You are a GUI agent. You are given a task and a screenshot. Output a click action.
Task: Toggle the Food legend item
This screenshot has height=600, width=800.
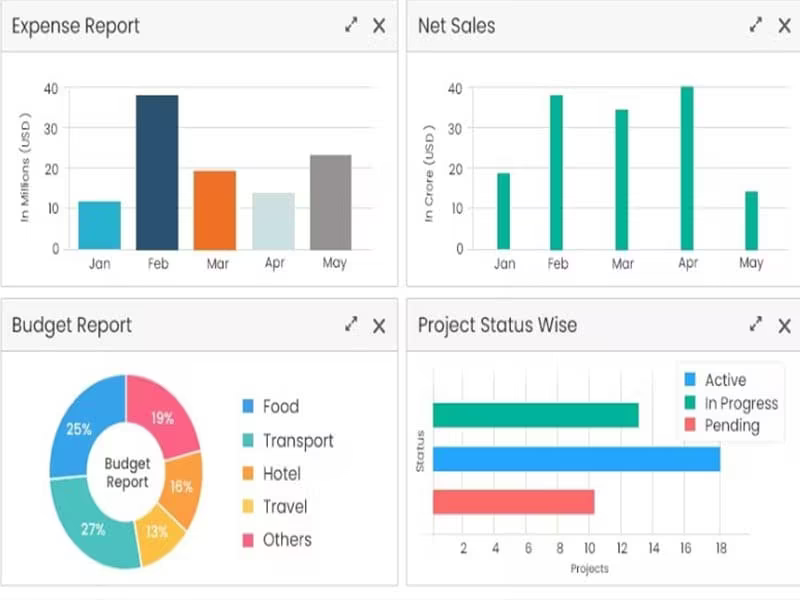(x=271, y=407)
